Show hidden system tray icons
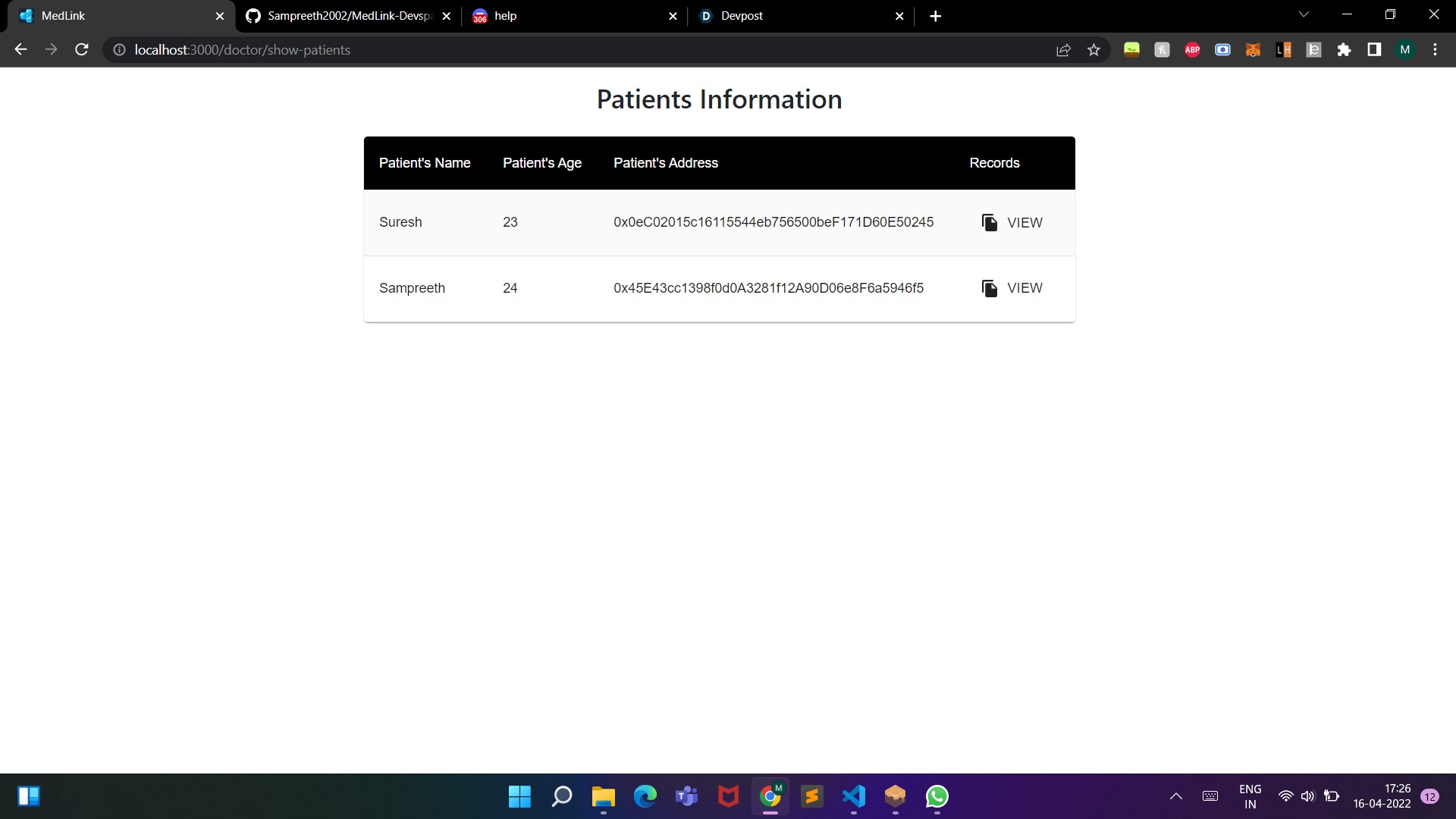The width and height of the screenshot is (1456, 819). pyautogui.click(x=1176, y=796)
